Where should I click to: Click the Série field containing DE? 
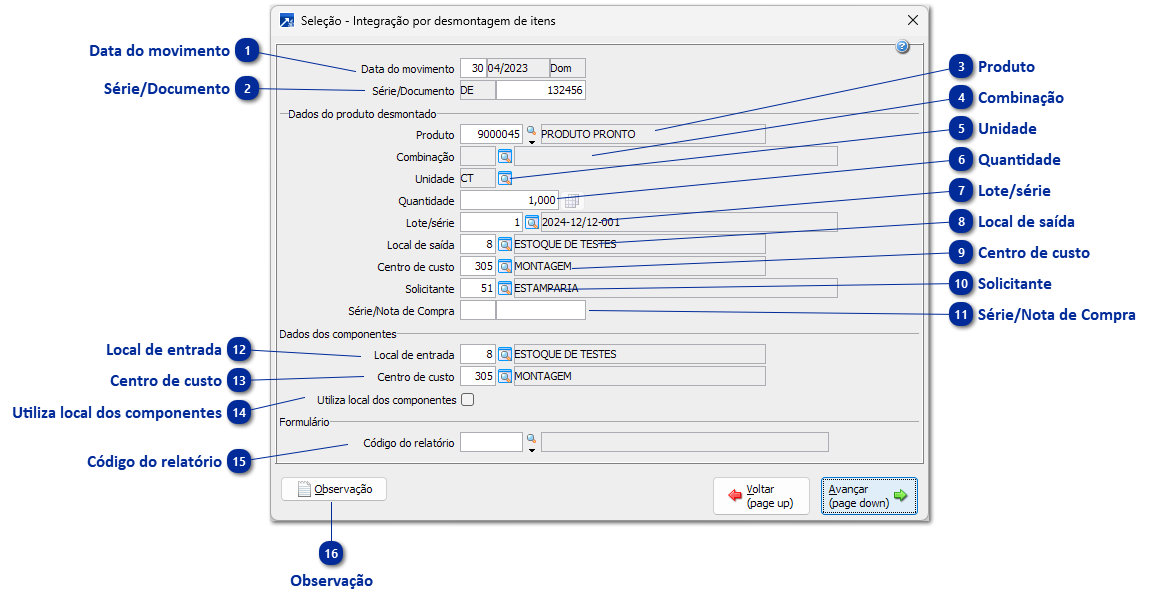point(478,90)
